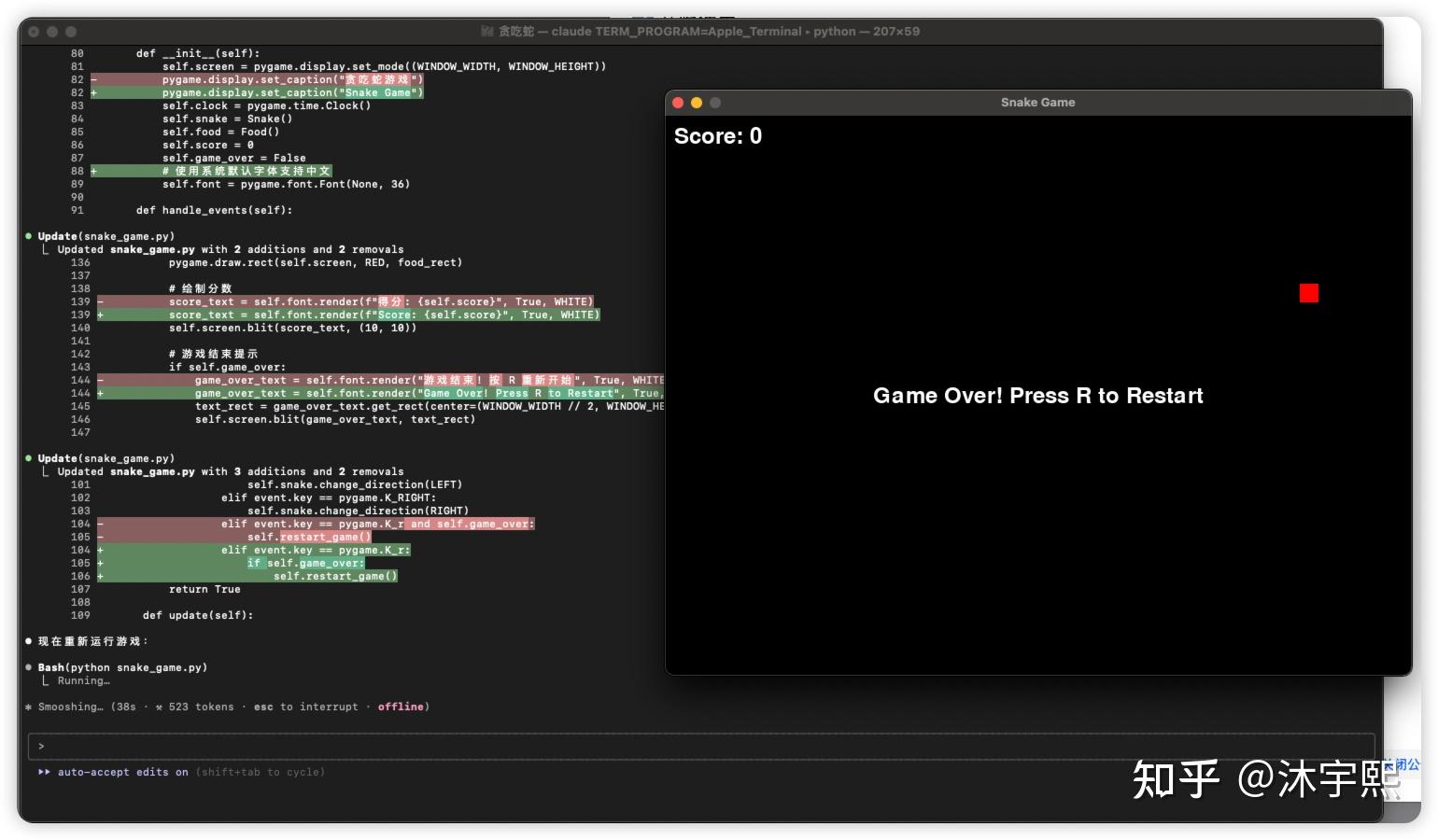This screenshot has width=1438, height=840.
Task: Click the "self.snake.change_direction(LEFT)" line
Action: coord(355,484)
